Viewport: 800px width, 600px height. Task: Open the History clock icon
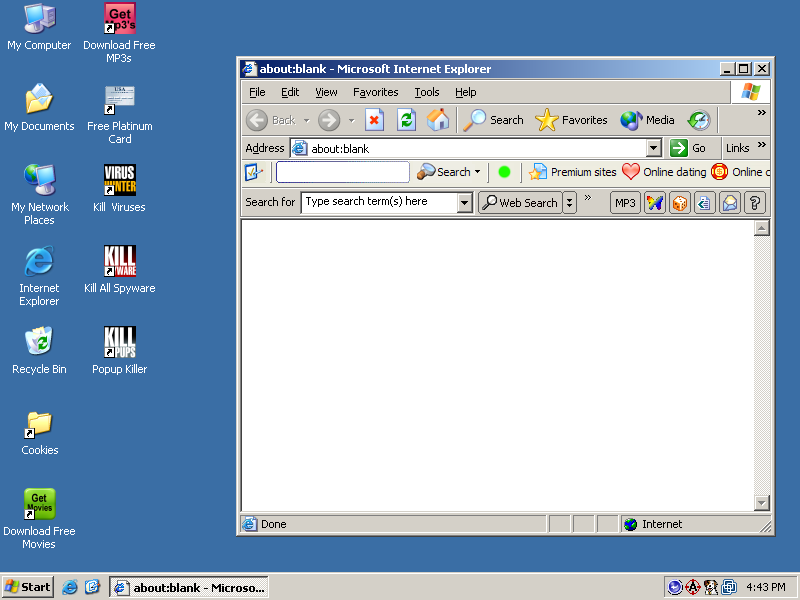coord(698,120)
